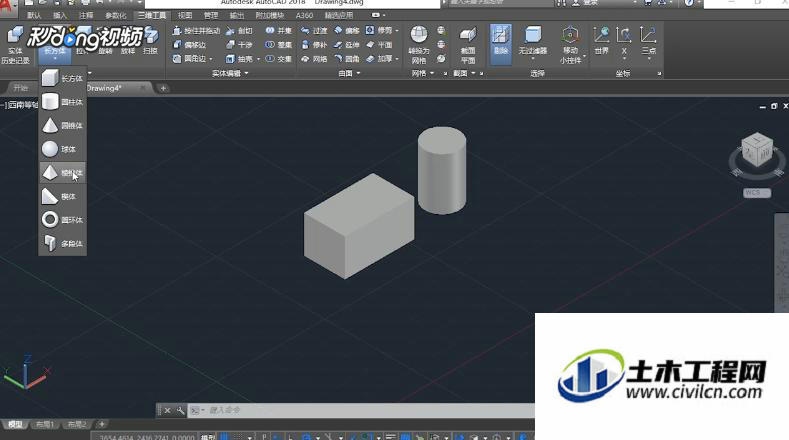Open the WCS dropdown below the ViewCube

point(757,193)
